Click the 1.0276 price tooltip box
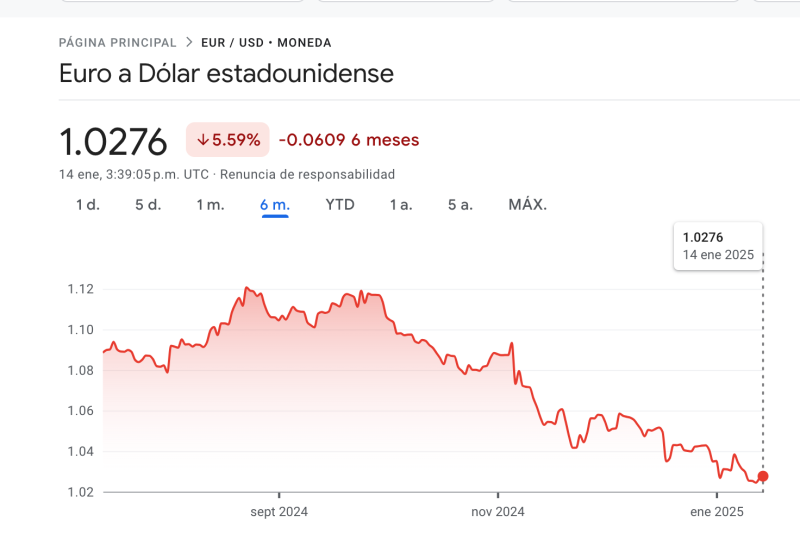 (718, 245)
